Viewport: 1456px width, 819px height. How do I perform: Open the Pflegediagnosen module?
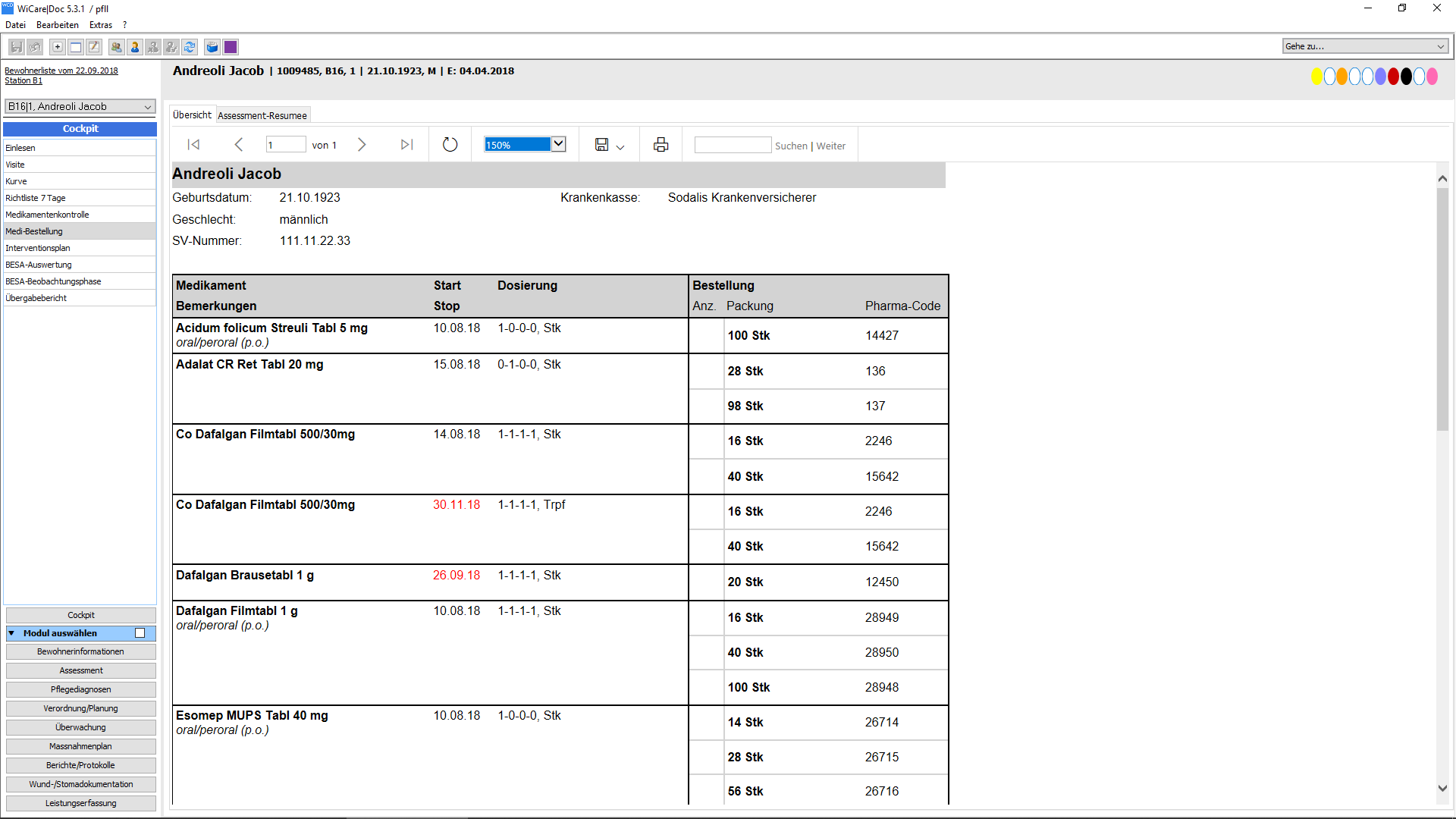point(81,689)
